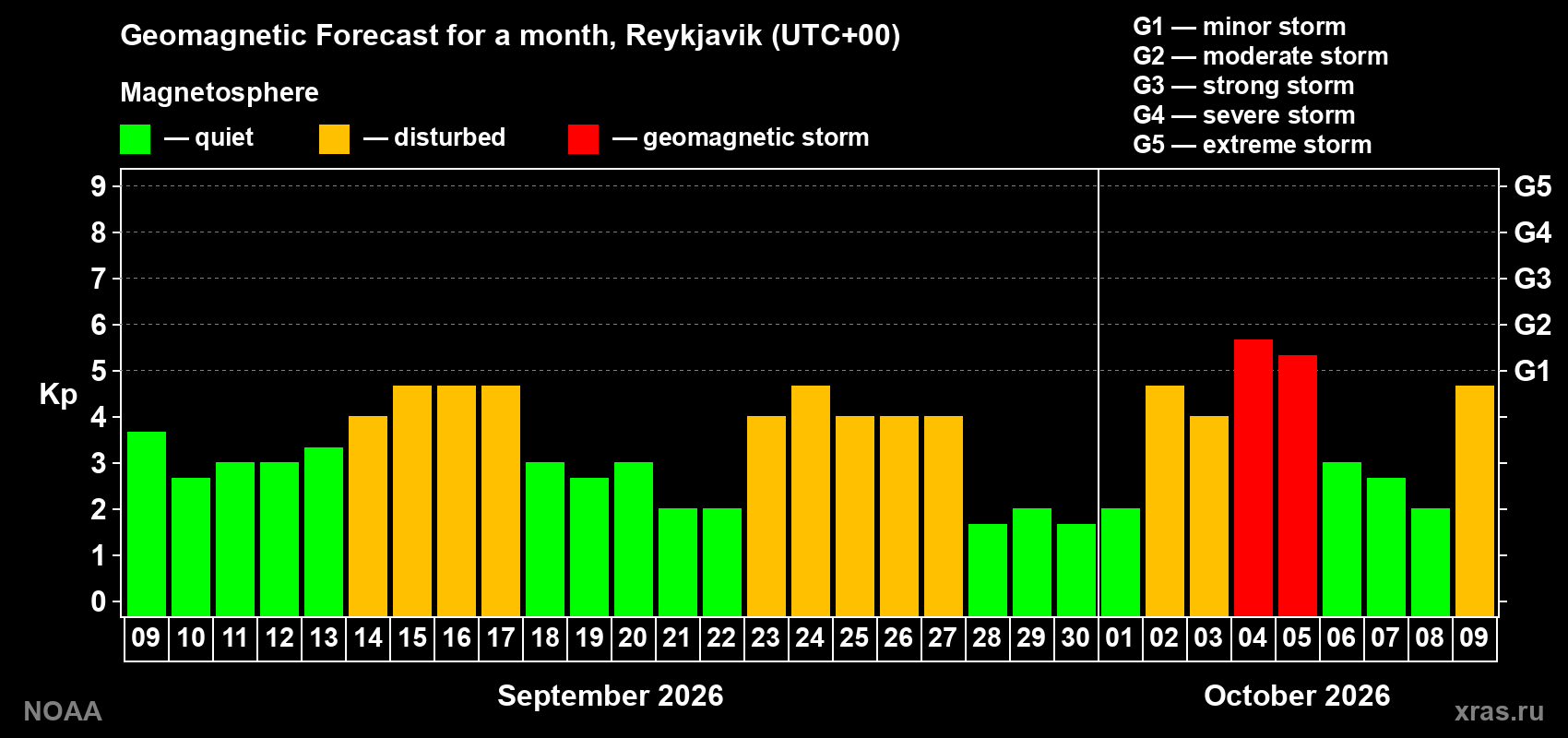Click the 'G2 — moderate storm' legend line
Image resolution: width=1568 pixels, height=738 pixels.
coord(1260,56)
